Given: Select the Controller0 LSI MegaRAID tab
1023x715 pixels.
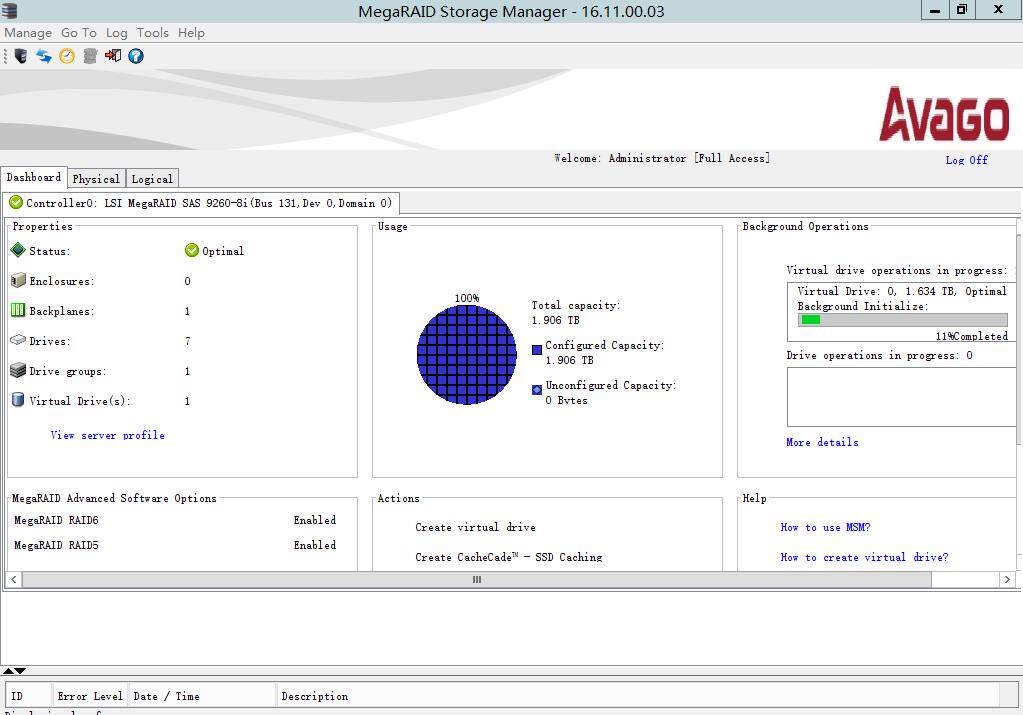Looking at the screenshot, I should click(x=201, y=203).
